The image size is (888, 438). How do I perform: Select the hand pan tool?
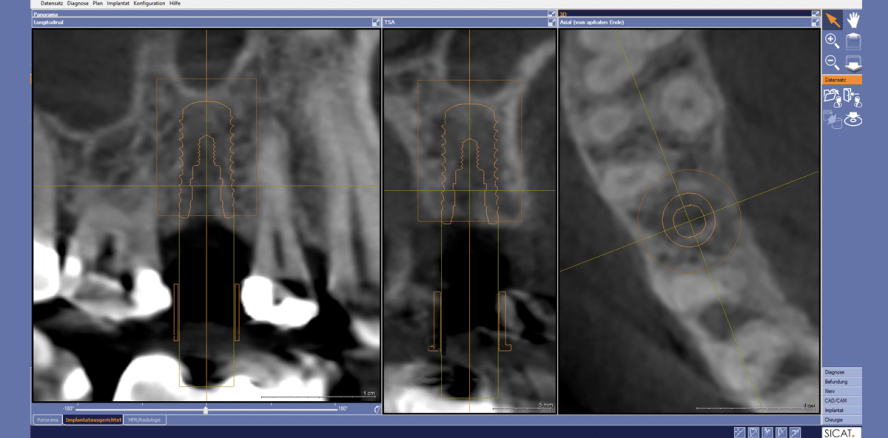[853, 20]
